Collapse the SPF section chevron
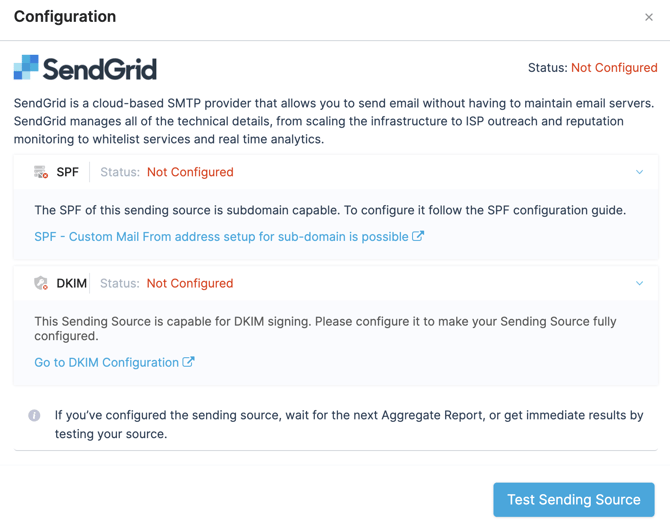 [x=639, y=172]
